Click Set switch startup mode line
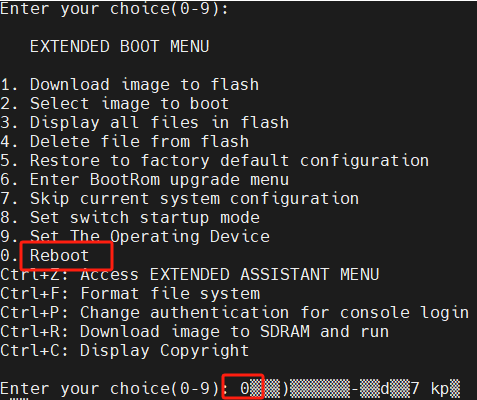477x400 pixels. pyautogui.click(x=130, y=218)
